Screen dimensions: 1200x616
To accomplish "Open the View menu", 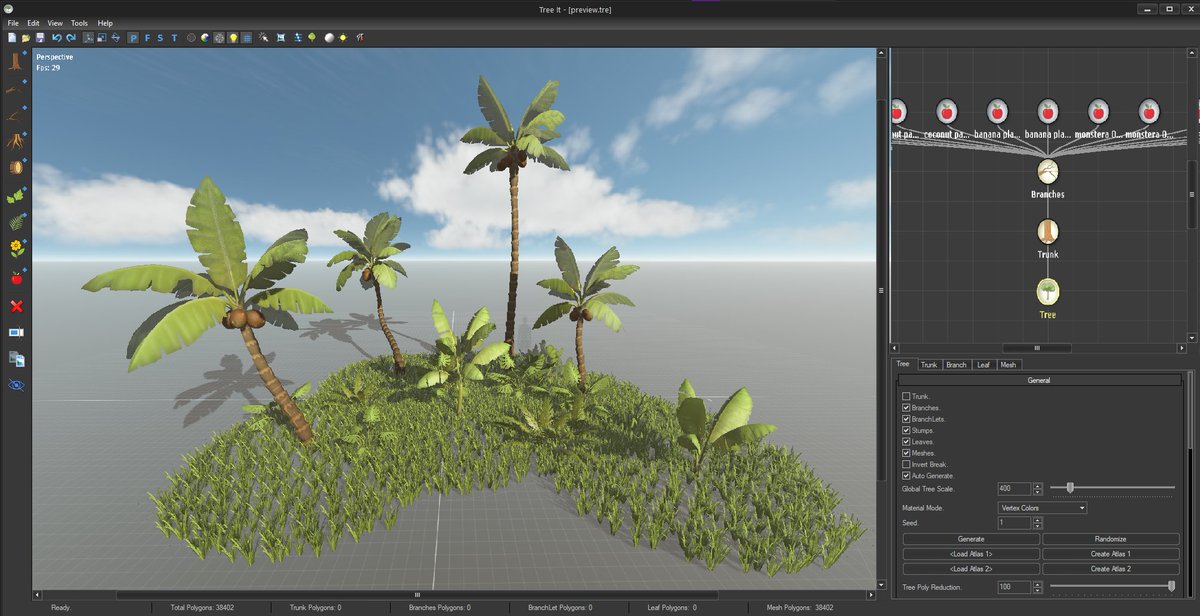I will 55,22.
